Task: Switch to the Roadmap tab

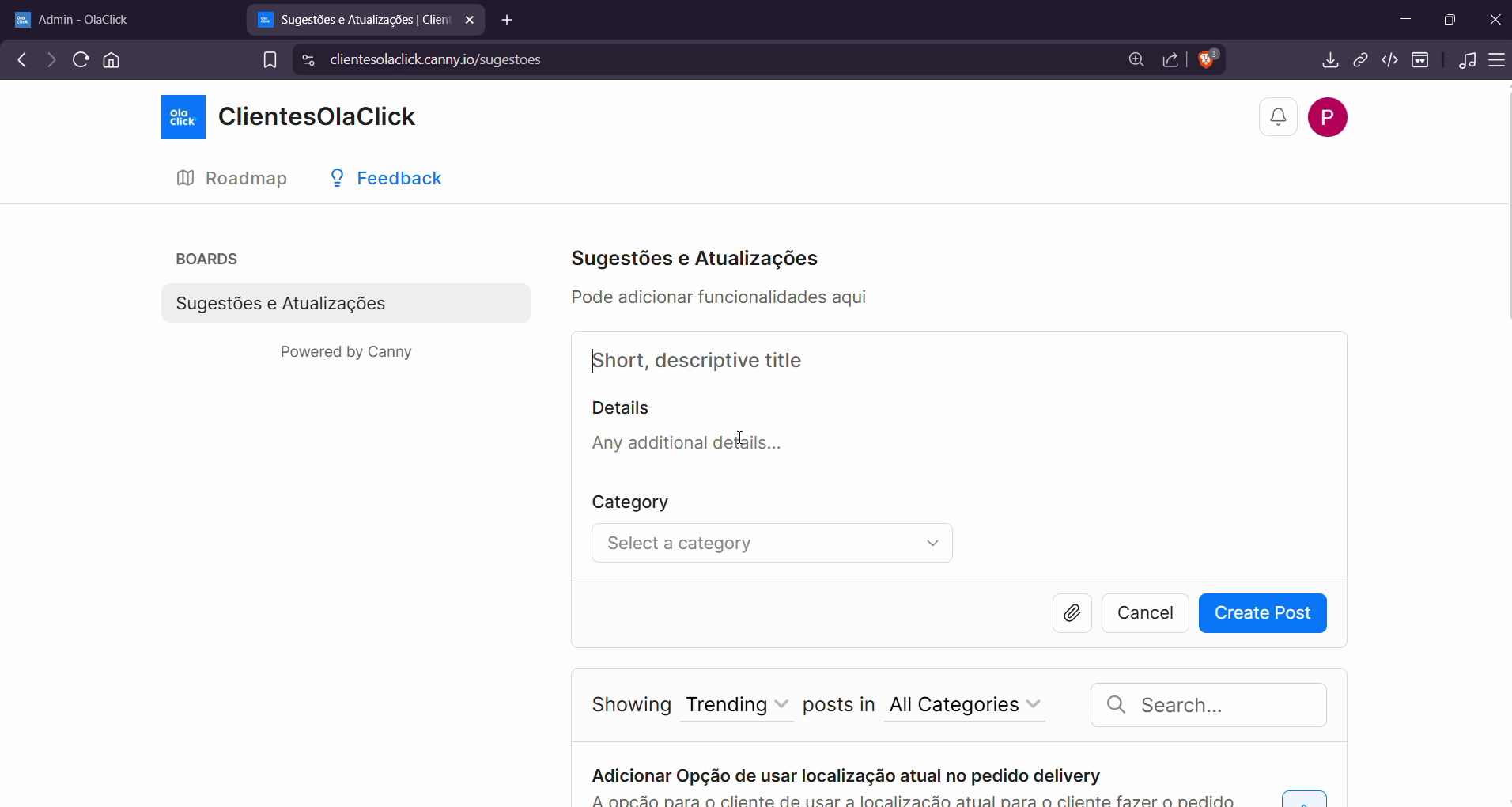Action: (x=232, y=178)
